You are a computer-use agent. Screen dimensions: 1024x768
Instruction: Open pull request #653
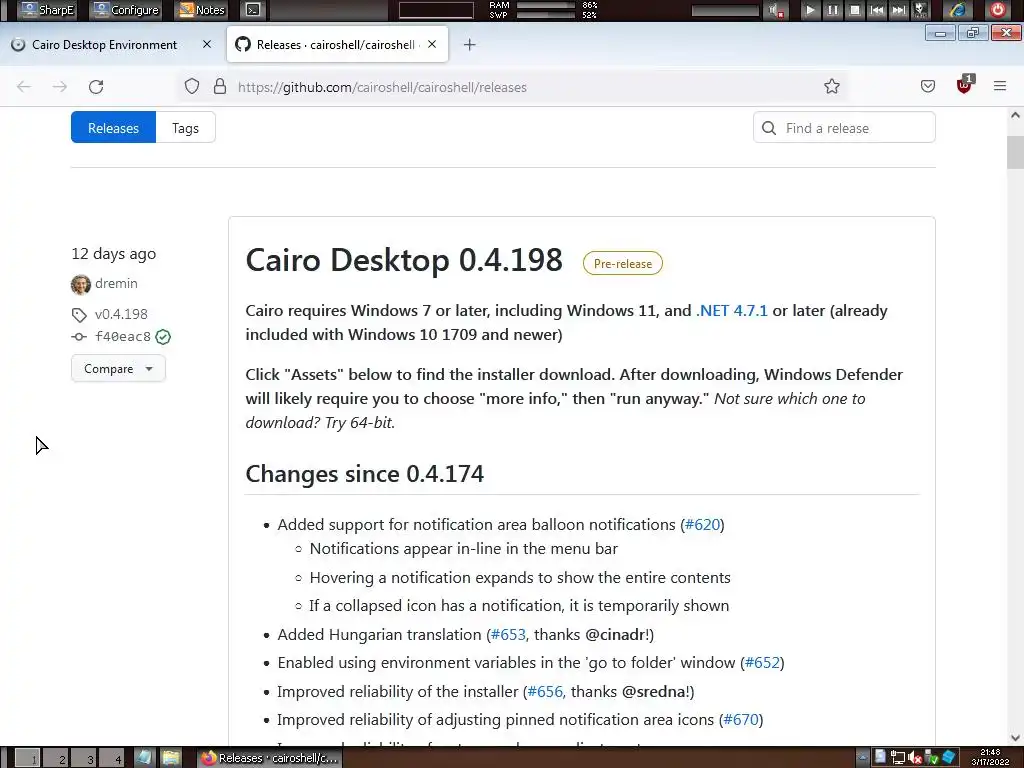[508, 634]
